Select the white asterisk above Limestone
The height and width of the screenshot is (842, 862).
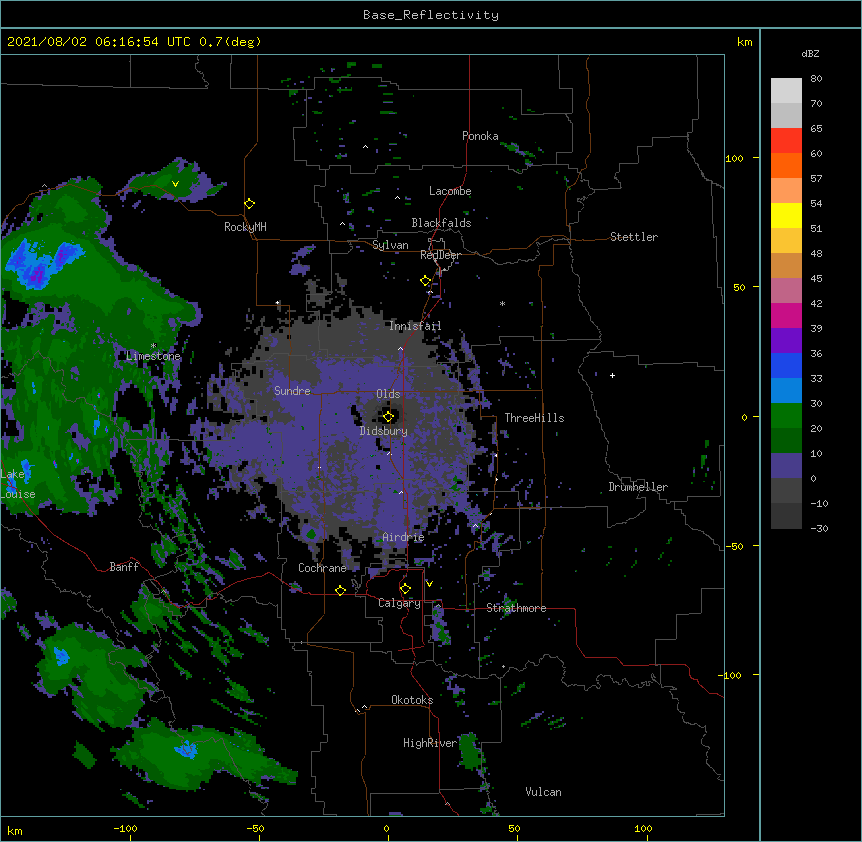(153, 346)
